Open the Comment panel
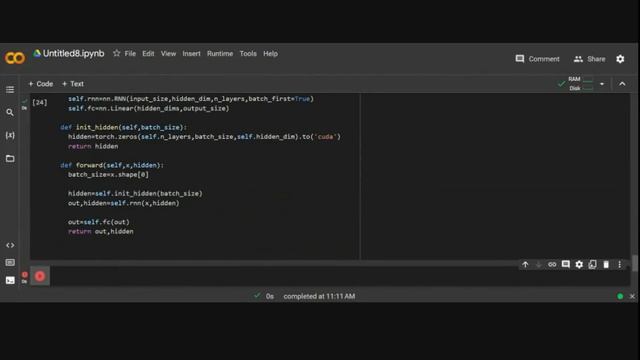 tap(537, 59)
